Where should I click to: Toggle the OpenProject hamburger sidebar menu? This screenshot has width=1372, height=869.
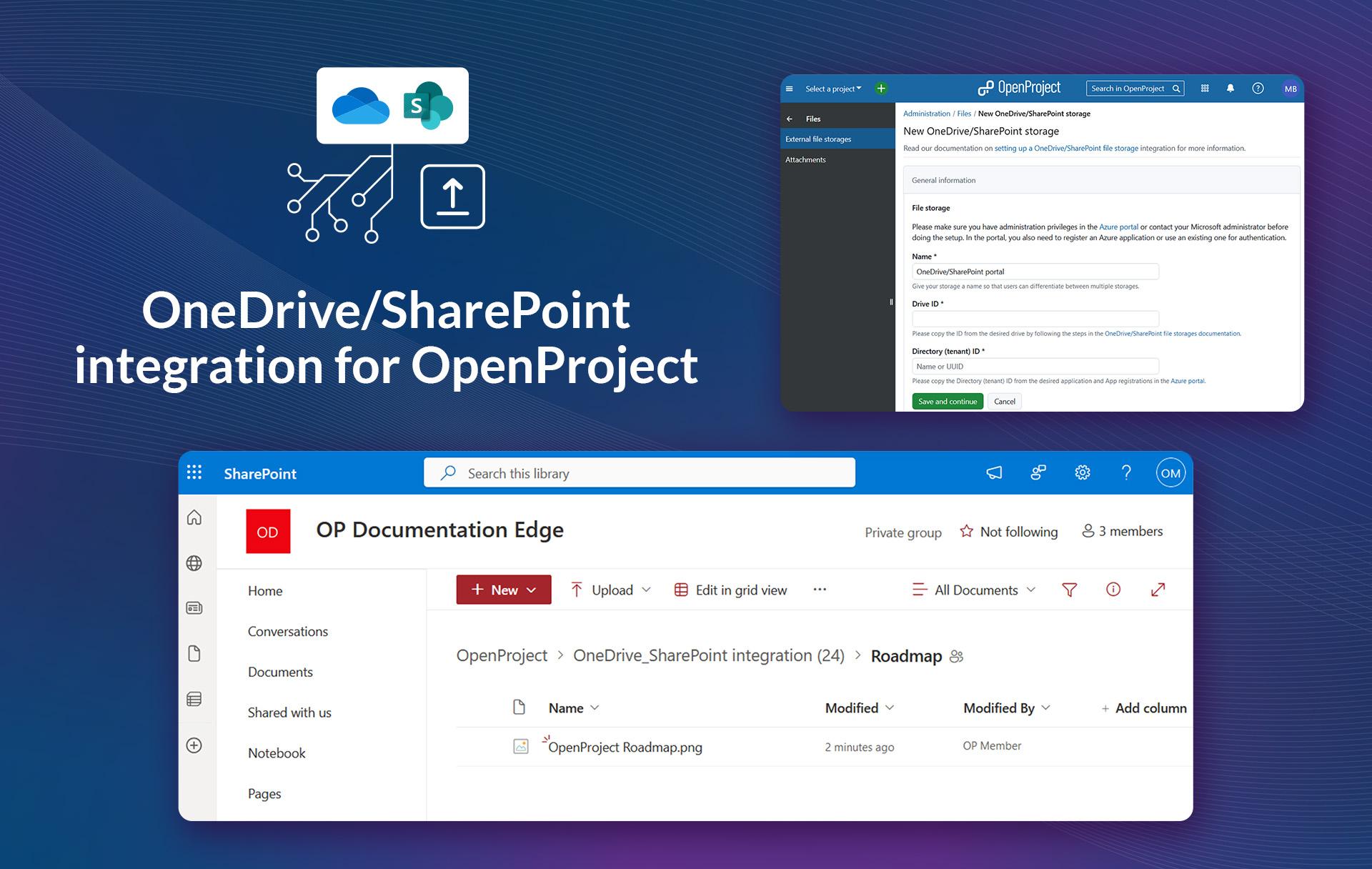[x=790, y=89]
